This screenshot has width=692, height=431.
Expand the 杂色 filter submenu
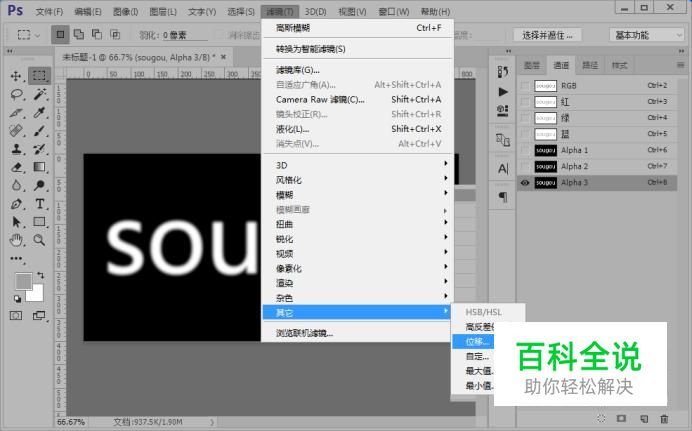pos(357,298)
